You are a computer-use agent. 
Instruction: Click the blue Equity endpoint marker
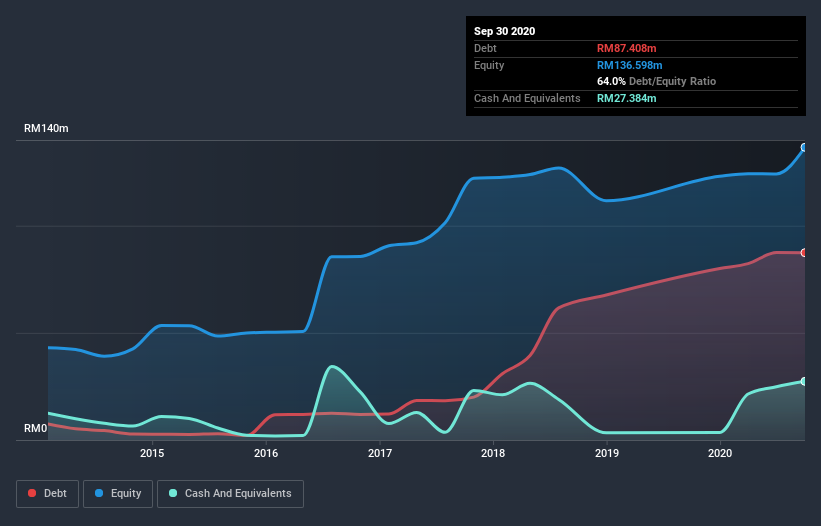pyautogui.click(x=804, y=148)
